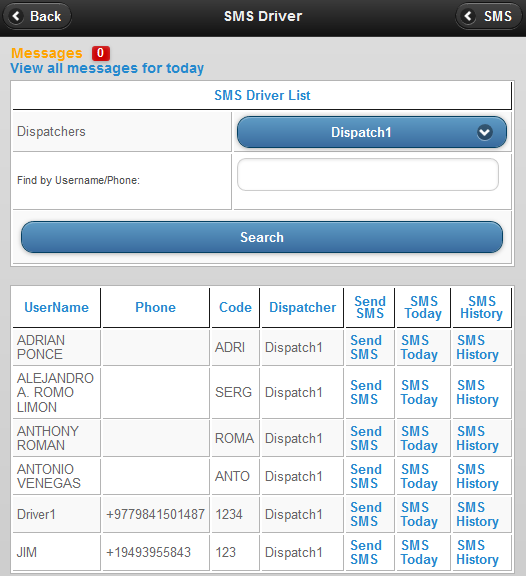Click the Back arrow icon
Image resolution: width=526 pixels, height=576 pixels.
coord(16,16)
